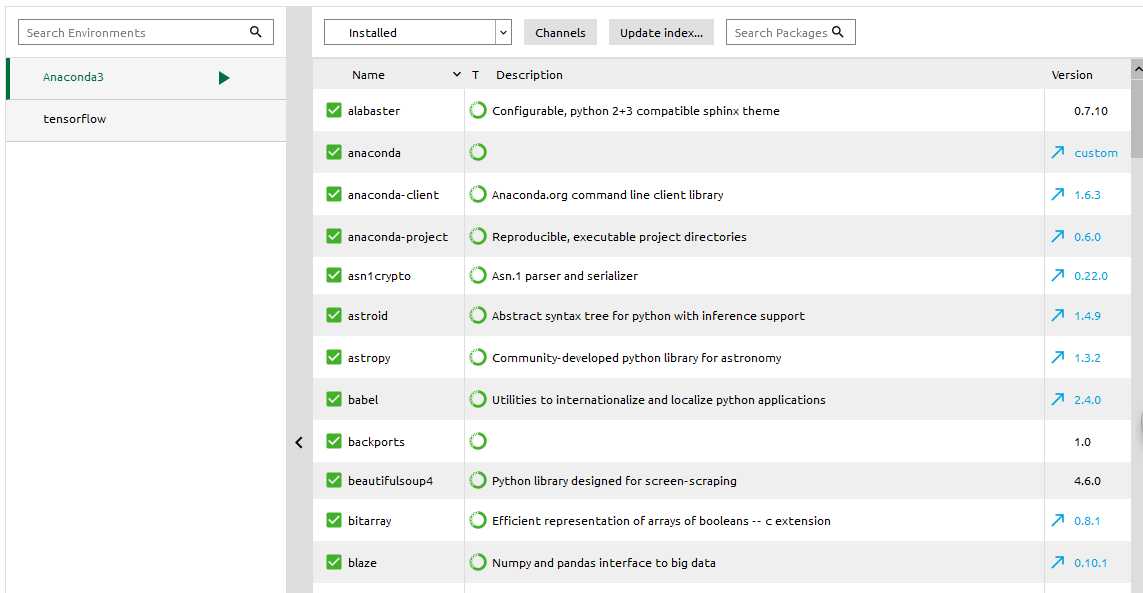Click the package list scrollbar up arrow
Screen dimensions: 1143x593
click(1137, 69)
